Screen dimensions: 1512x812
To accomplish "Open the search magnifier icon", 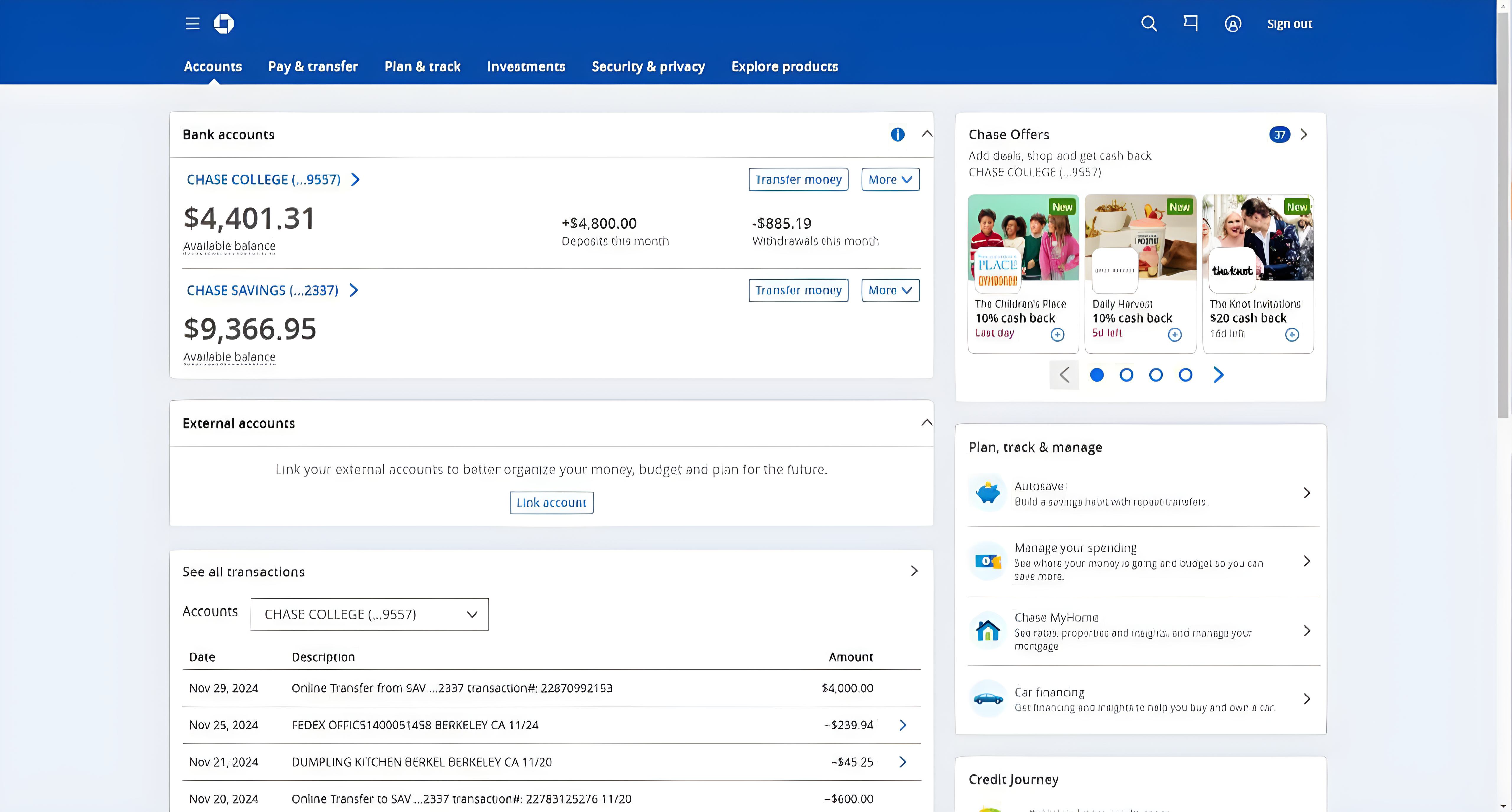I will [1149, 23].
